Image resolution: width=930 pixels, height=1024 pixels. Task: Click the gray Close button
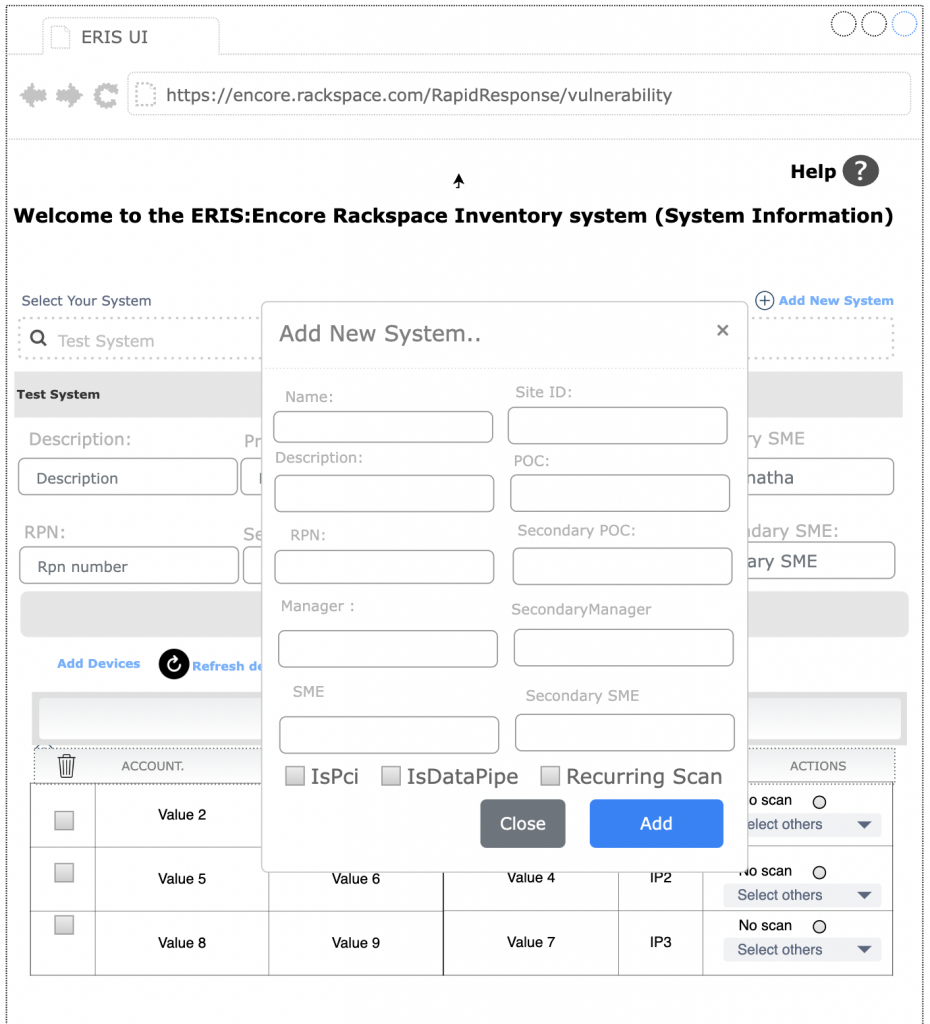(522, 824)
